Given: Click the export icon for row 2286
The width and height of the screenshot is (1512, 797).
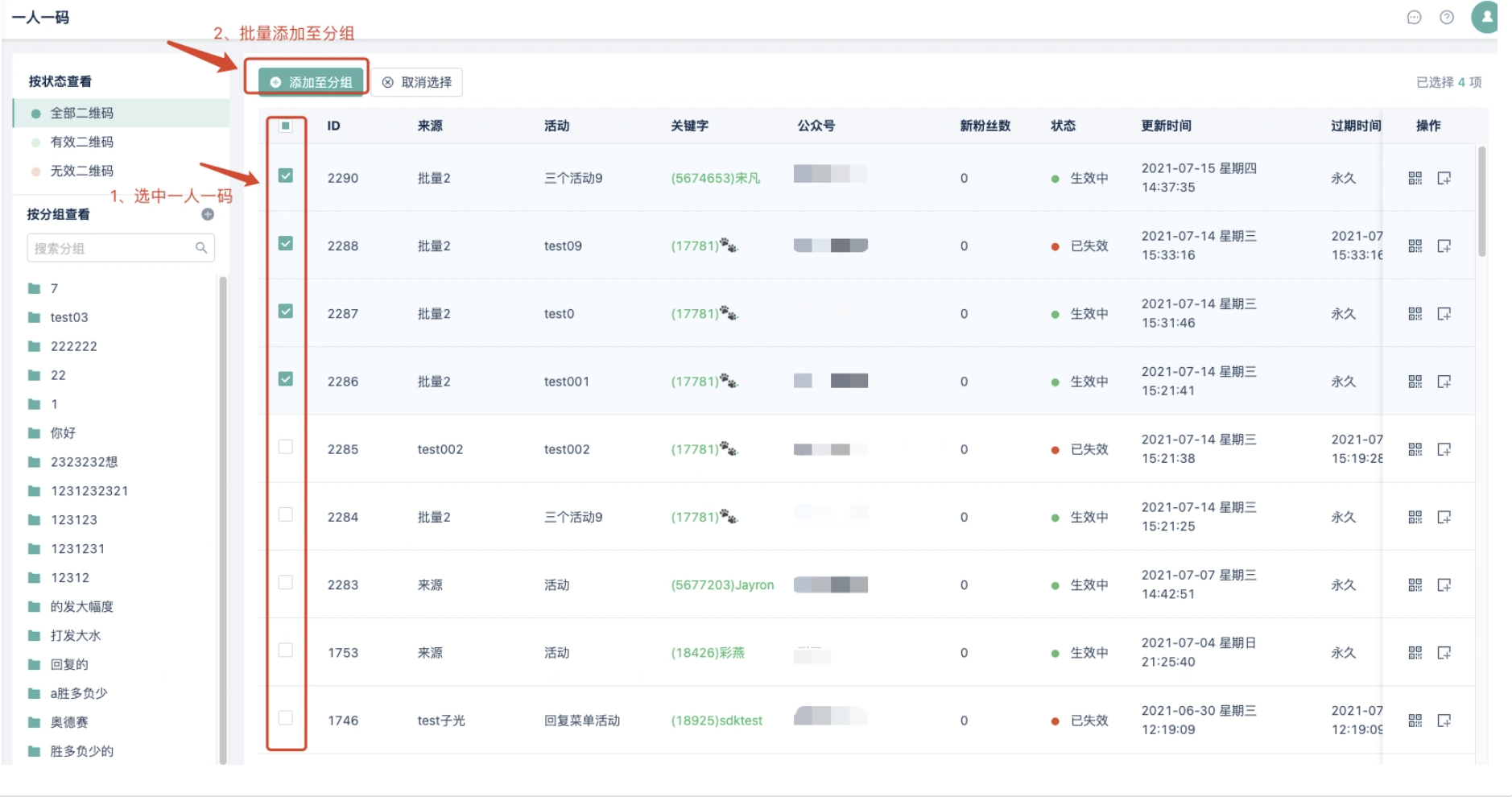Looking at the screenshot, I should (x=1444, y=381).
